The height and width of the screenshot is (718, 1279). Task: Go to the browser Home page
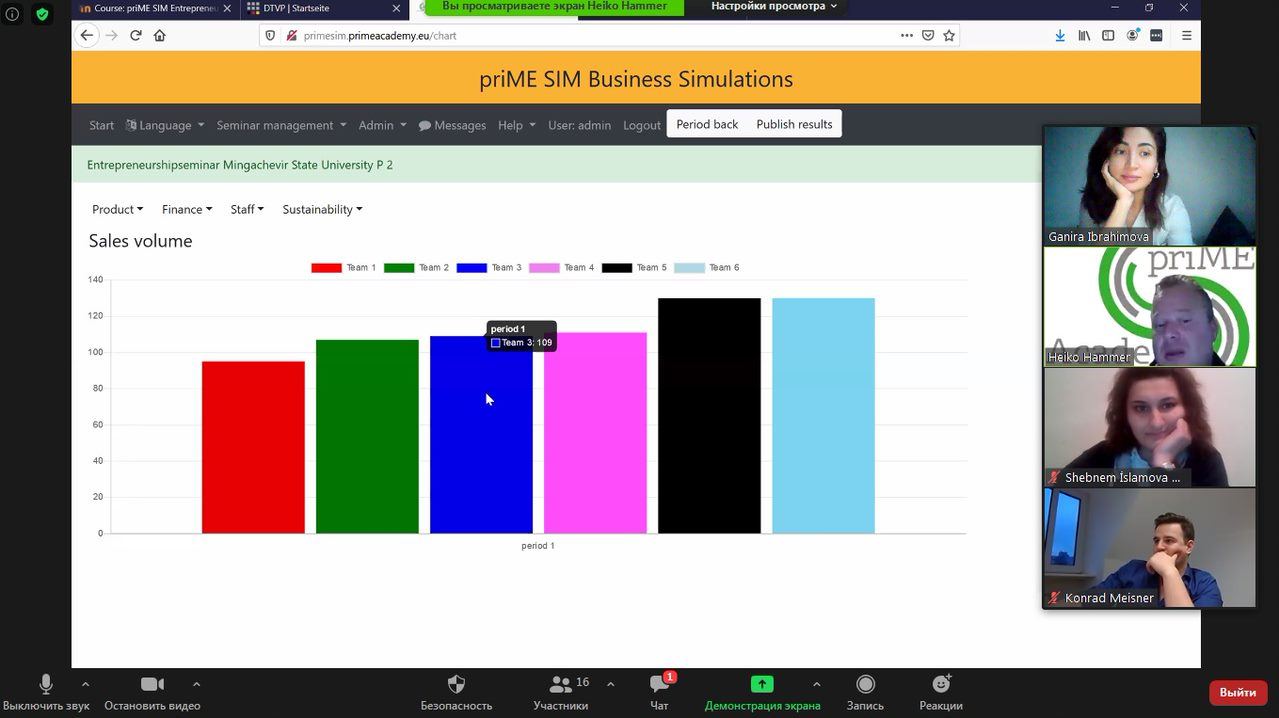tap(159, 35)
